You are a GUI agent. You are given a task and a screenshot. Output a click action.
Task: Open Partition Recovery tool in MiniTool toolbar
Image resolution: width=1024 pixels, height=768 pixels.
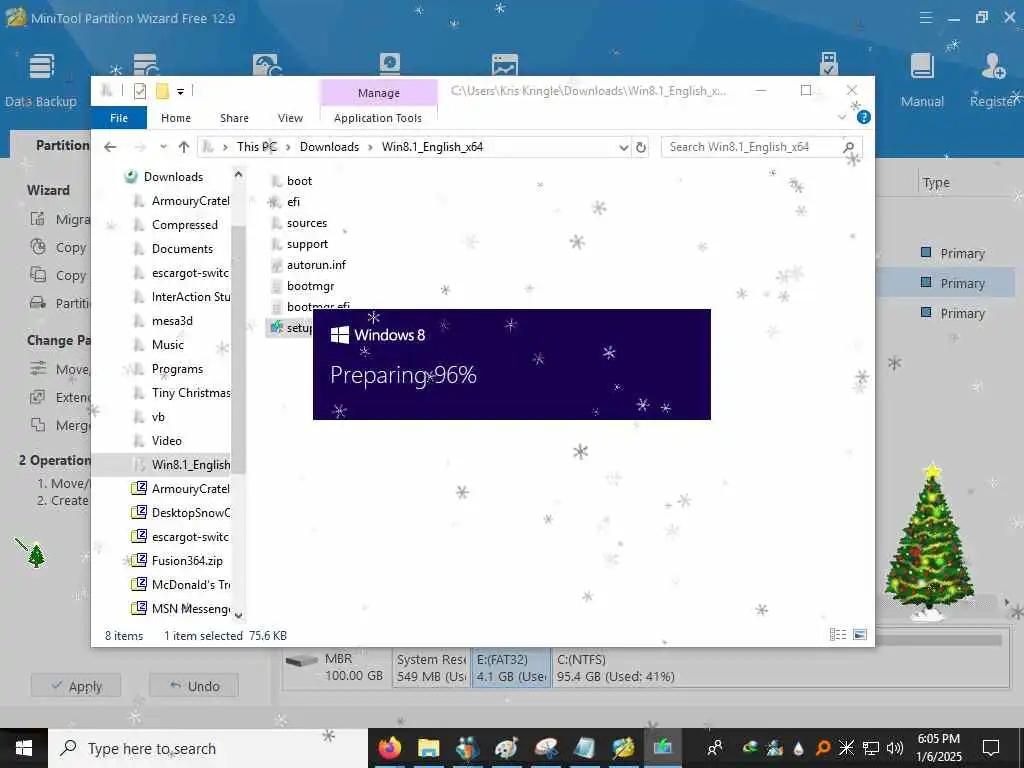tap(267, 65)
